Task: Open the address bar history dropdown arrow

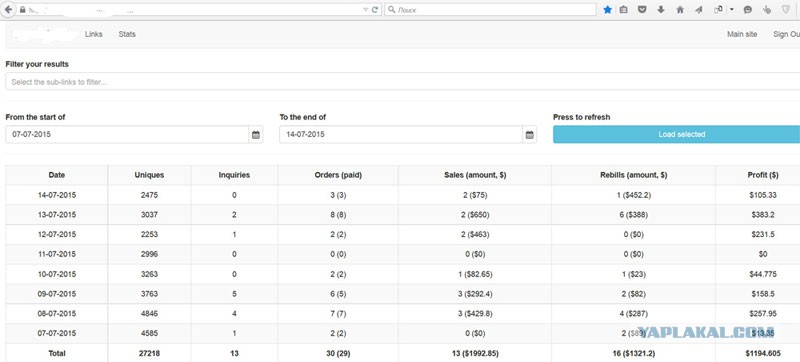Action: 365,10
